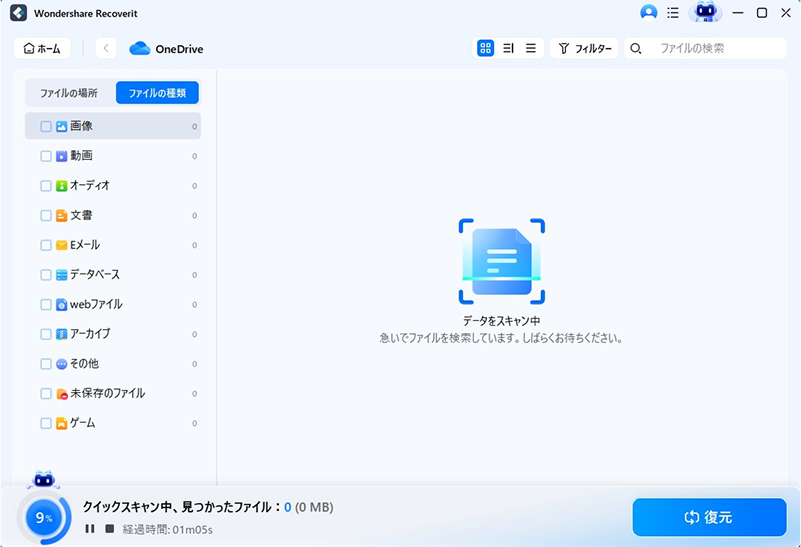Expand the アーカイブ category

90,334
